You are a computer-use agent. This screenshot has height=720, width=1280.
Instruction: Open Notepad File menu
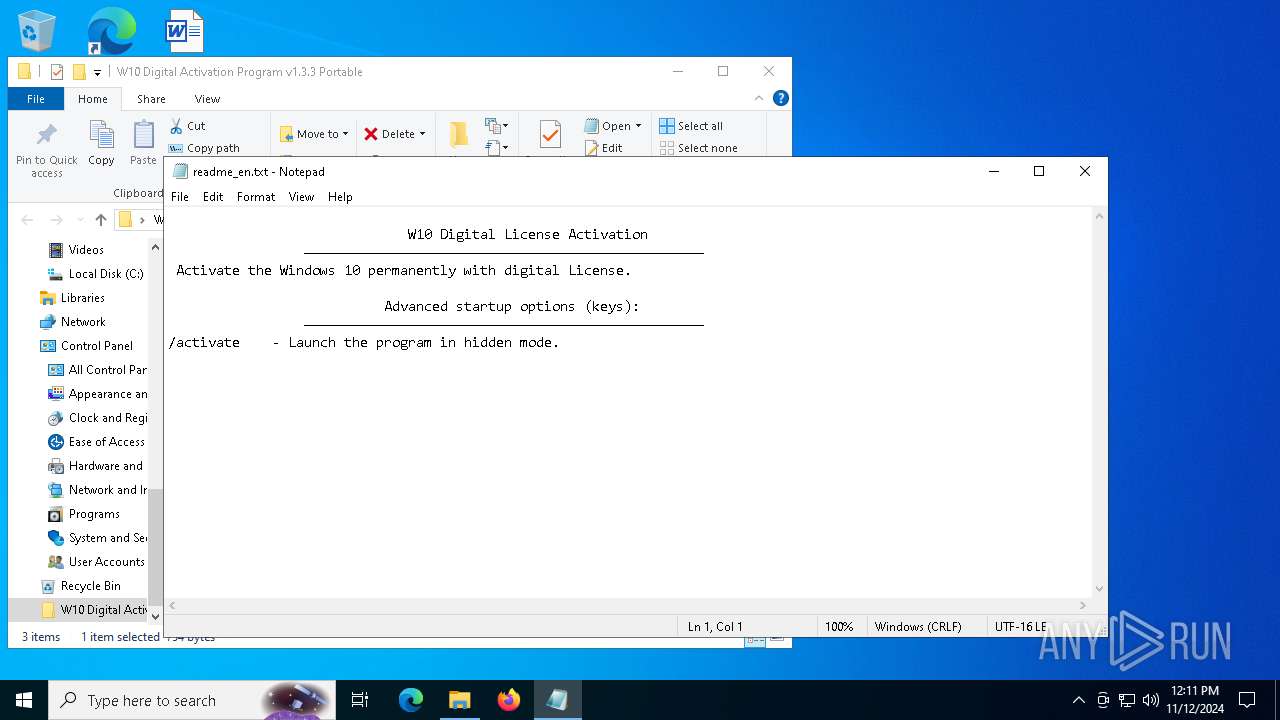[180, 197]
